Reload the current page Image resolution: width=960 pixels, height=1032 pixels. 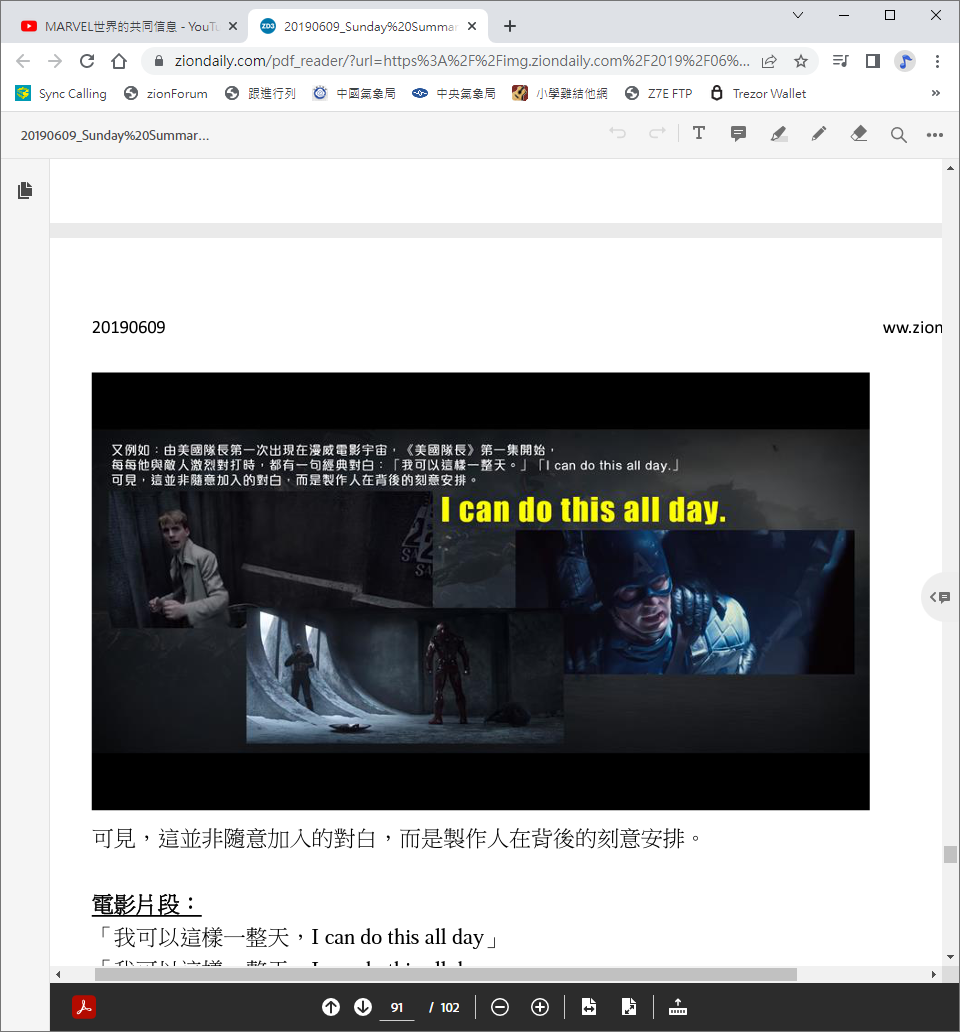pyautogui.click(x=87, y=61)
